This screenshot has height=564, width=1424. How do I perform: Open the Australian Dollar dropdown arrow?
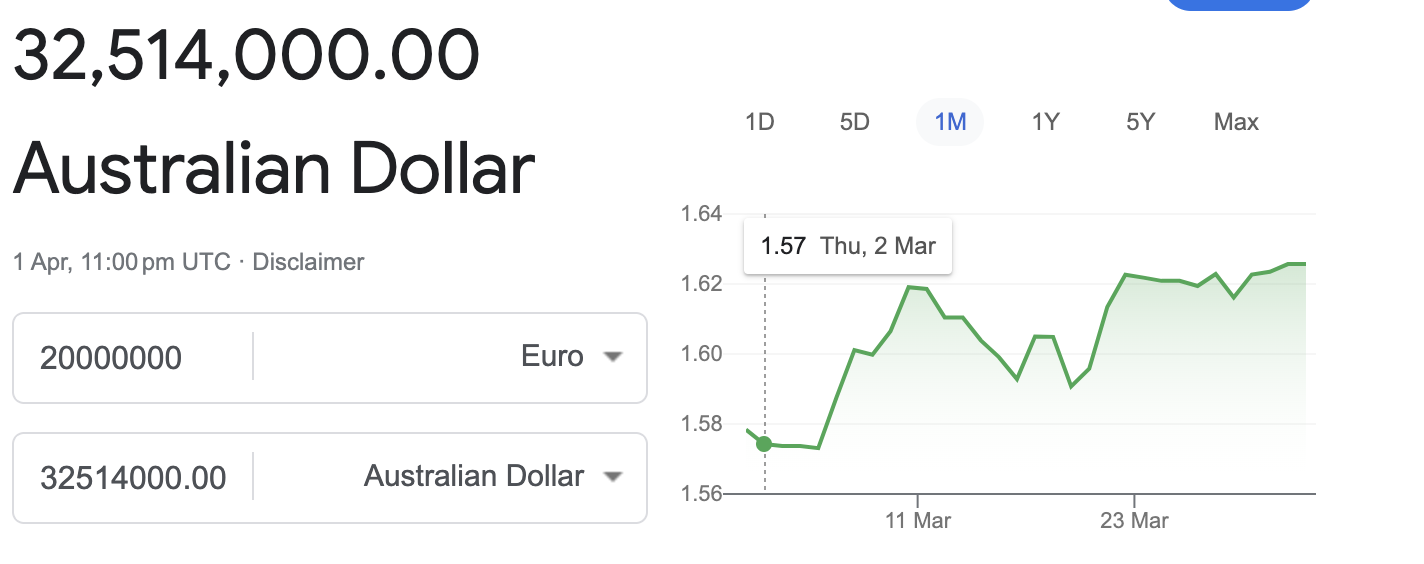[614, 477]
